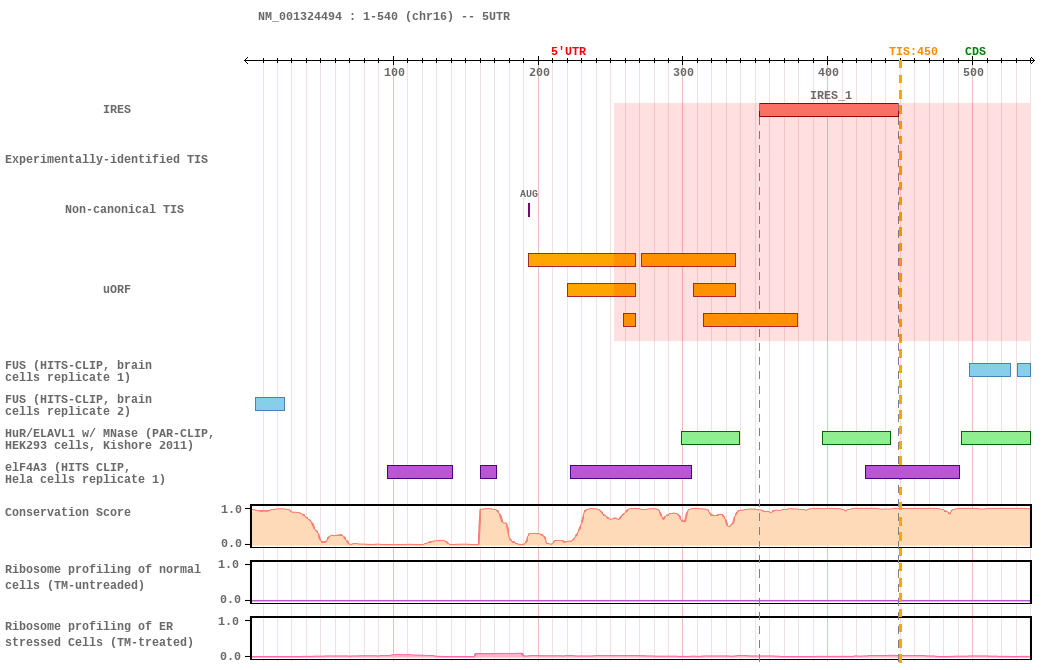Click the conservation score plot area
This screenshot has width=1050, height=670.
[641, 526]
